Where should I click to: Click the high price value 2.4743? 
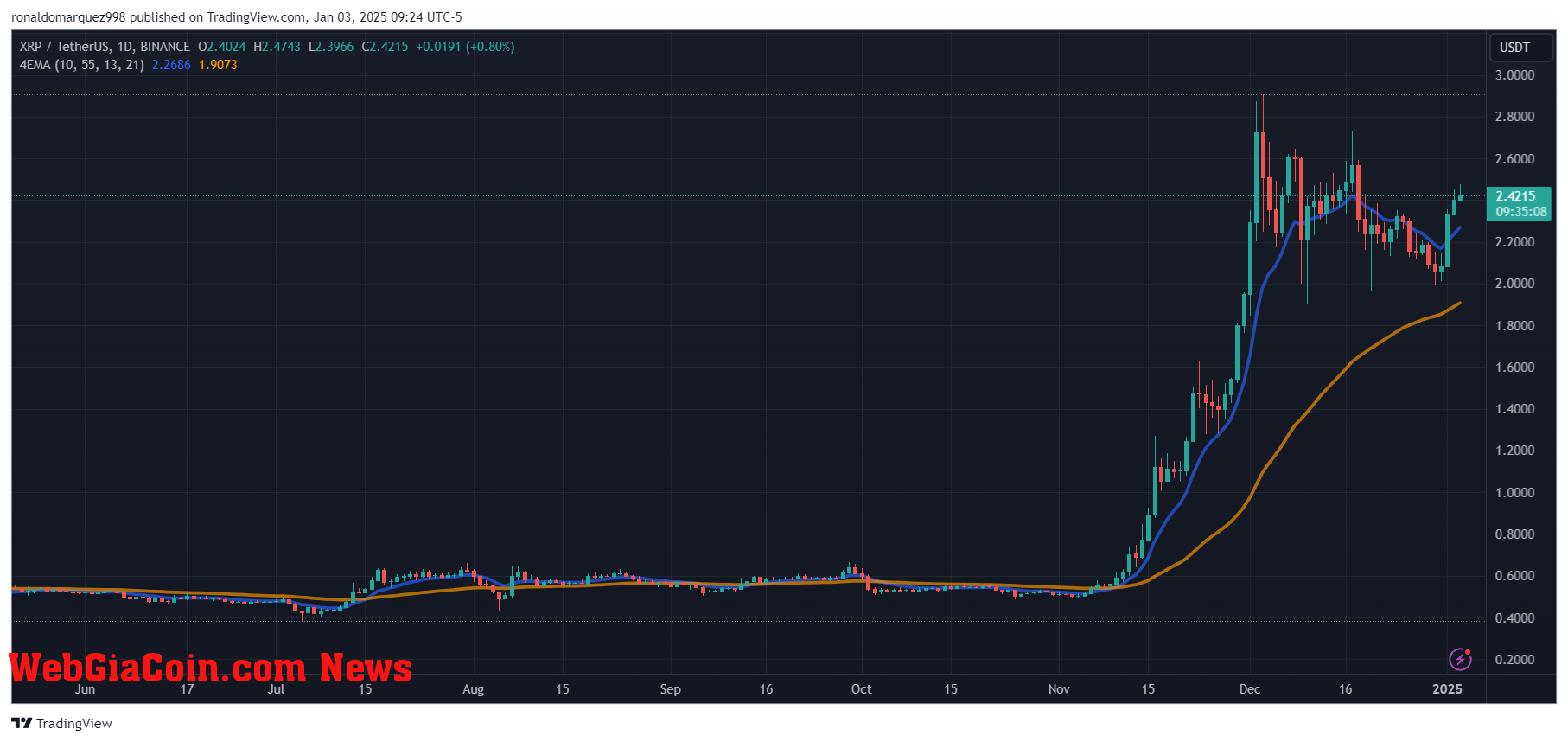point(282,47)
